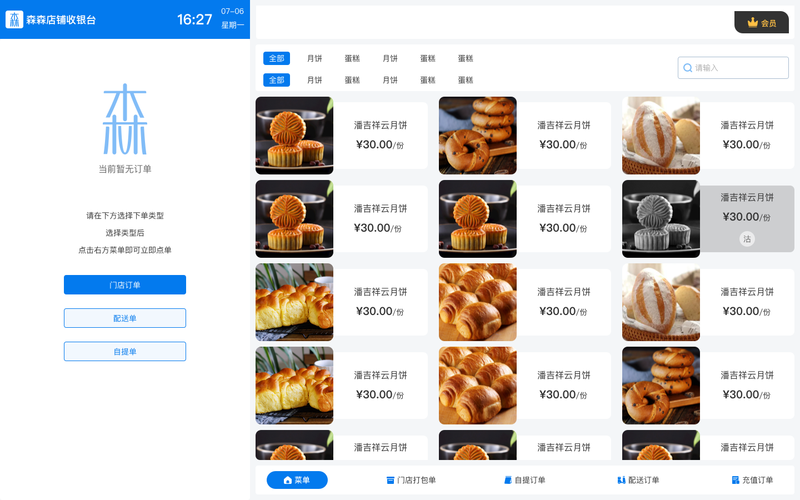Click the box icon beside 门店打包单

(x=390, y=480)
